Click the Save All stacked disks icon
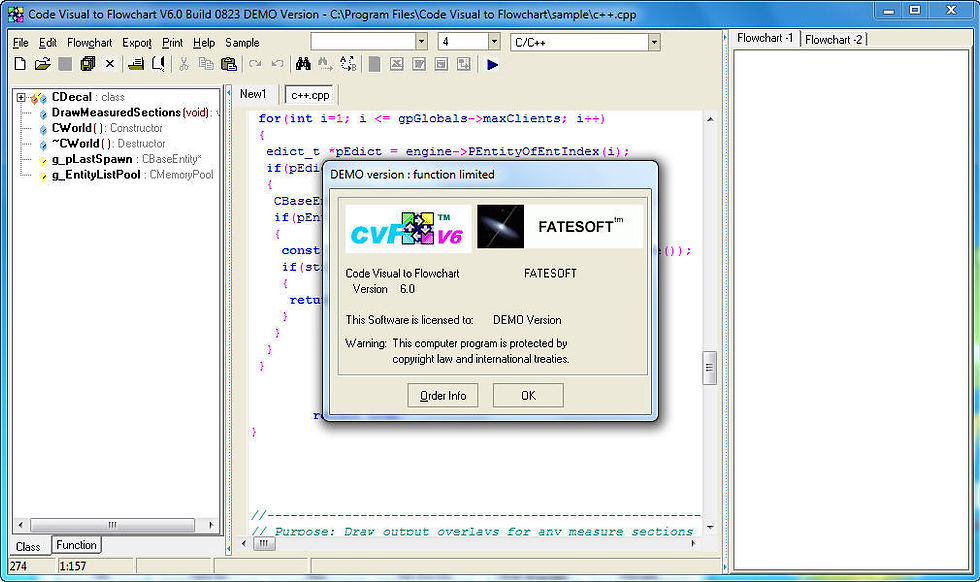Image resolution: width=980 pixels, height=582 pixels. click(x=88, y=64)
